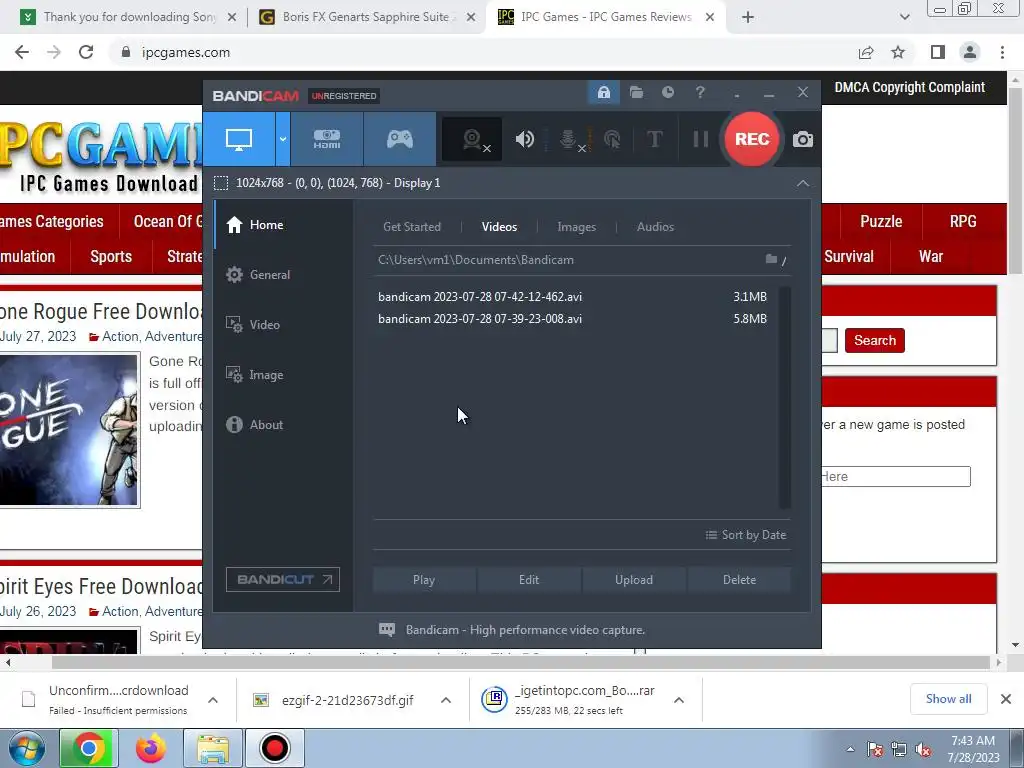The image size is (1024, 768).
Task: Open Chrome side panel icon
Action: tap(938, 52)
